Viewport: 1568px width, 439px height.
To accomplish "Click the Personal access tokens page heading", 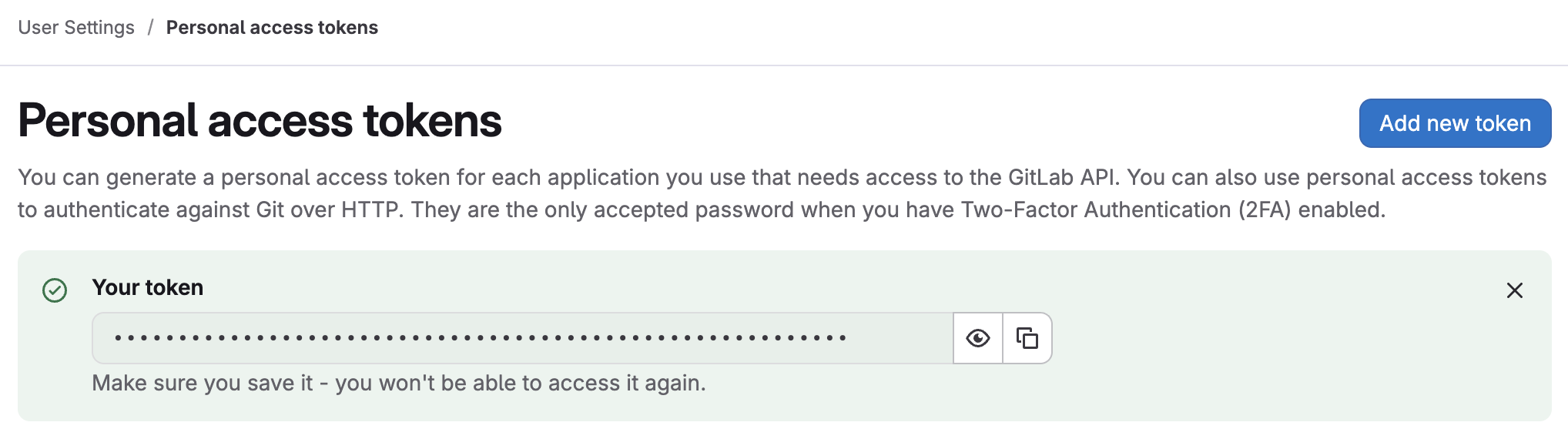I will pyautogui.click(x=260, y=121).
